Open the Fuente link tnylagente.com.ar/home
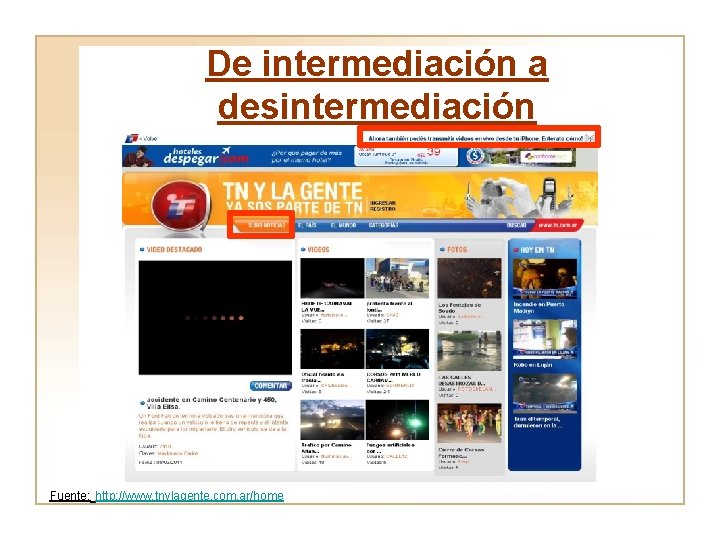 189,496
